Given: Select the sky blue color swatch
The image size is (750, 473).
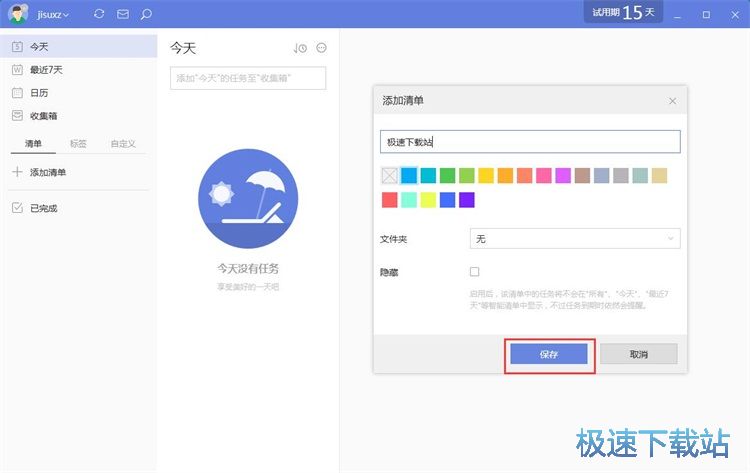Looking at the screenshot, I should 409,176.
